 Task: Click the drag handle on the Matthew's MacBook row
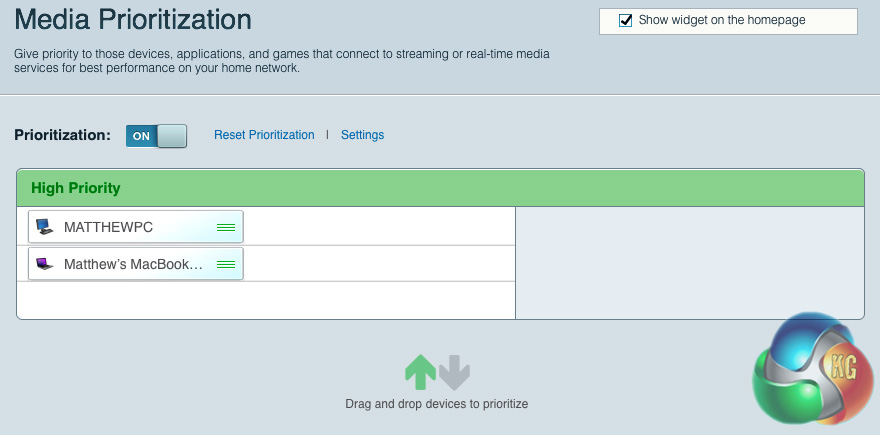pyautogui.click(x=226, y=265)
